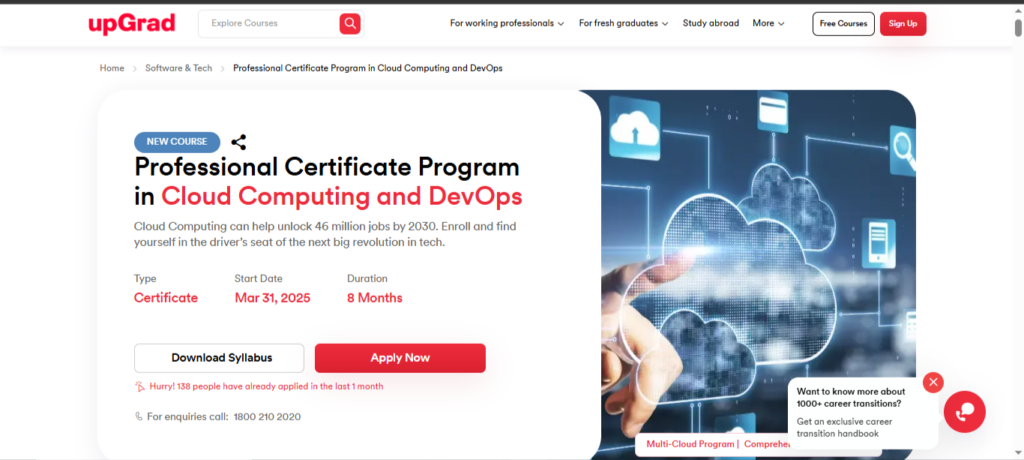The width and height of the screenshot is (1024, 460).
Task: Click the red search magnifier icon
Action: (x=350, y=24)
